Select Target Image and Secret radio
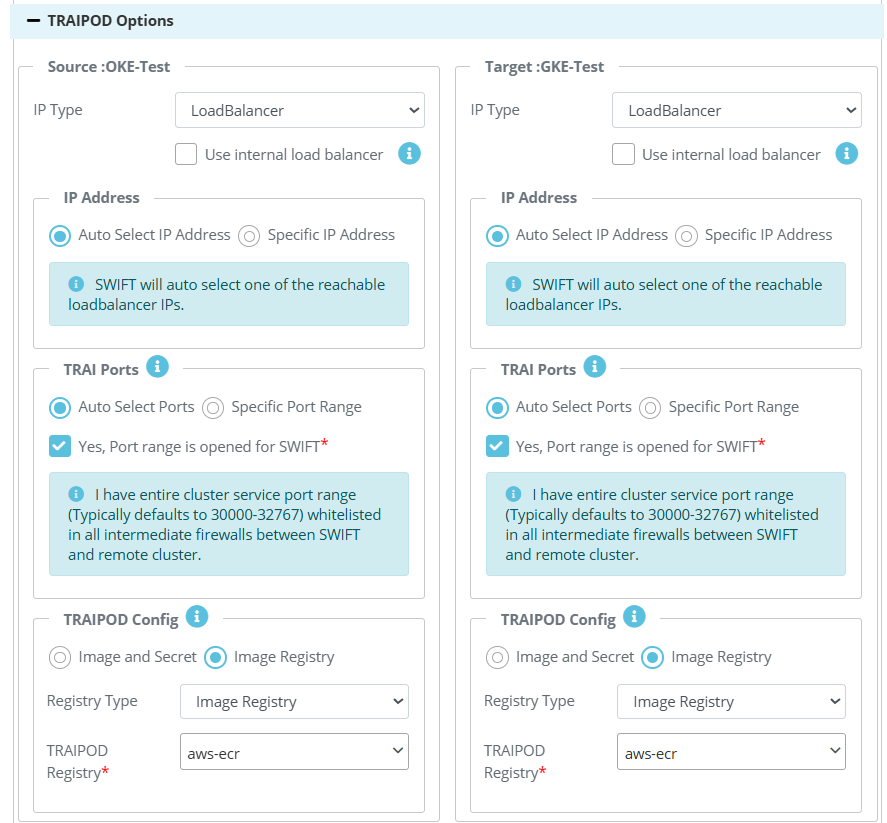The height and width of the screenshot is (823, 887). tap(497, 658)
